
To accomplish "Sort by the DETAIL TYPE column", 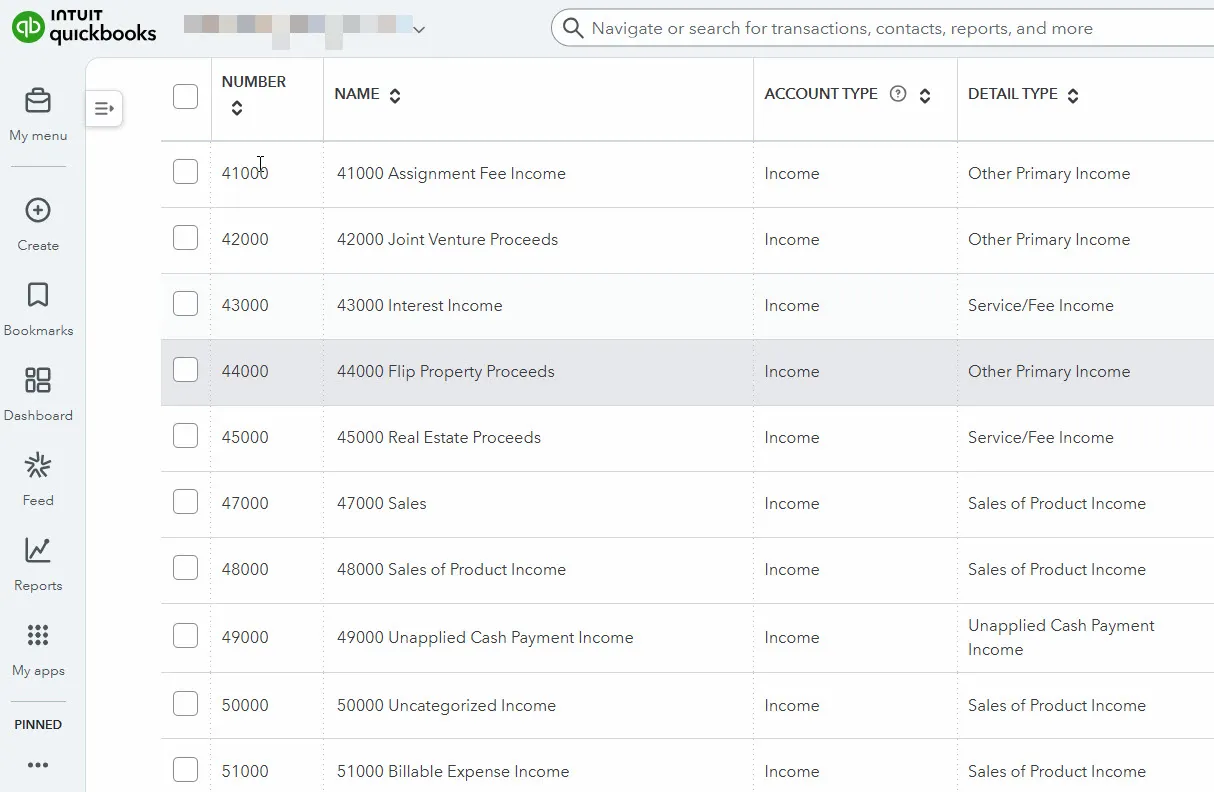I will 1073,96.
